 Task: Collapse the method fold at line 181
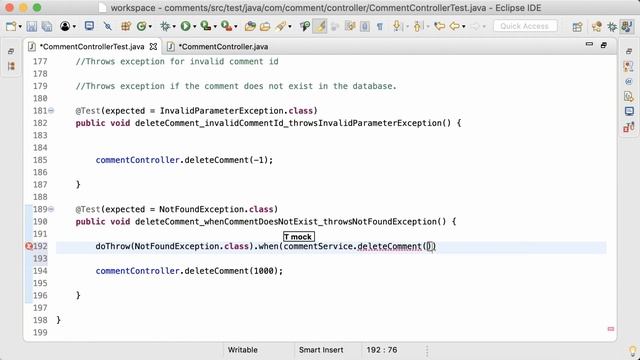coord(51,111)
